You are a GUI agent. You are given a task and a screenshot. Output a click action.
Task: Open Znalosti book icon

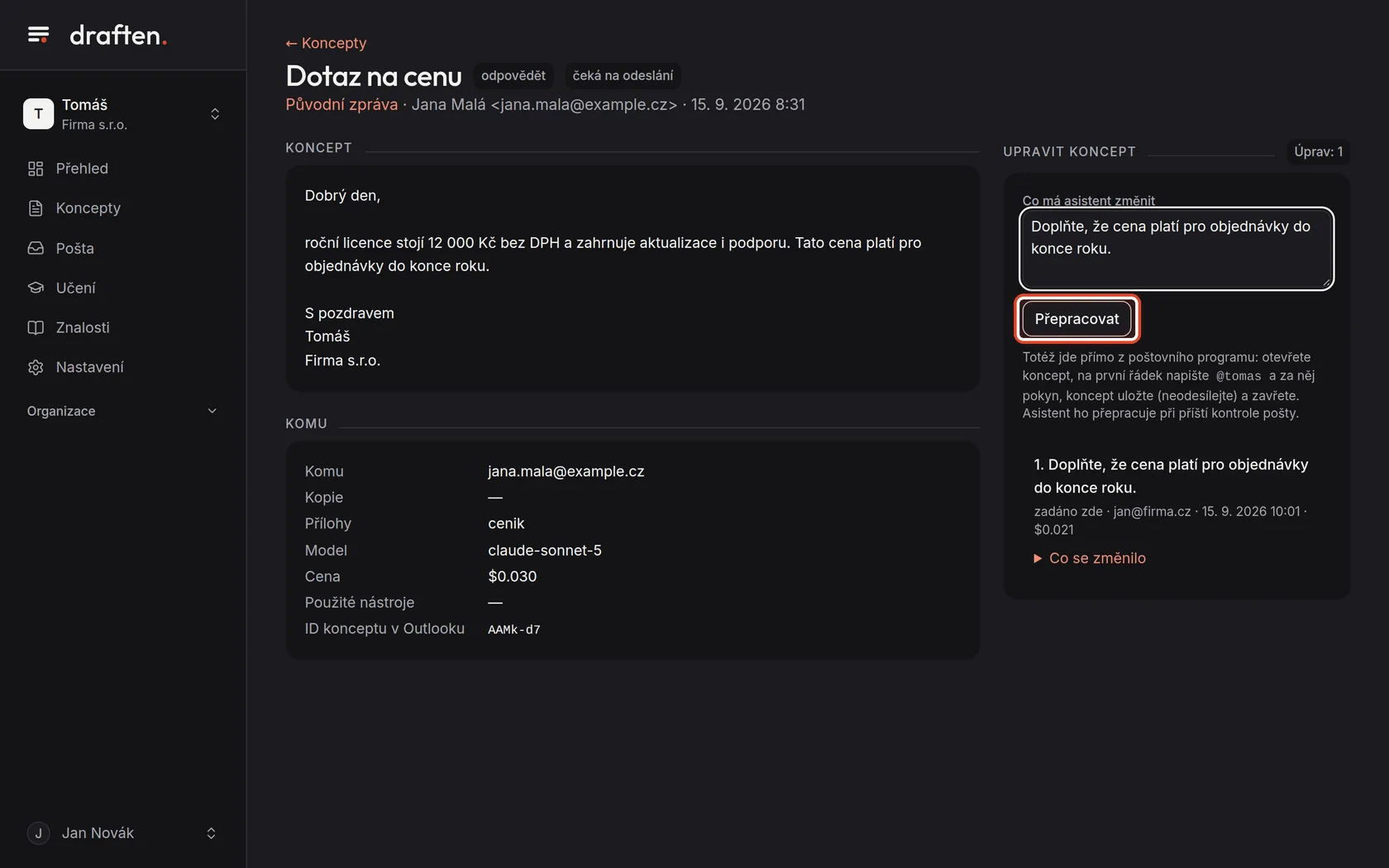[36, 327]
